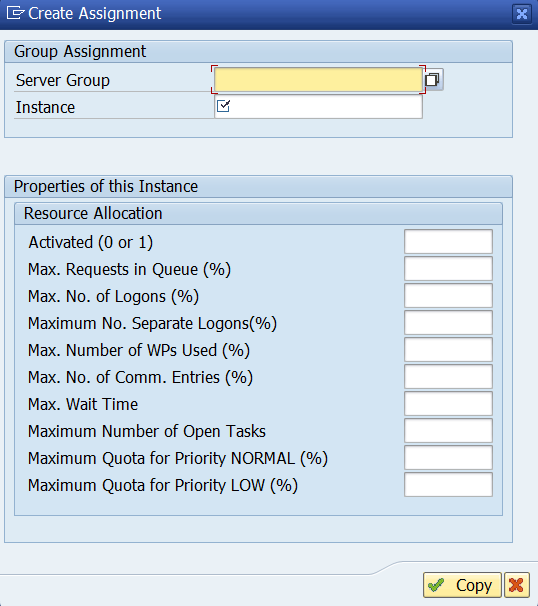Select the Max. Number of WPs Used field
This screenshot has width=538, height=606.
[448, 350]
